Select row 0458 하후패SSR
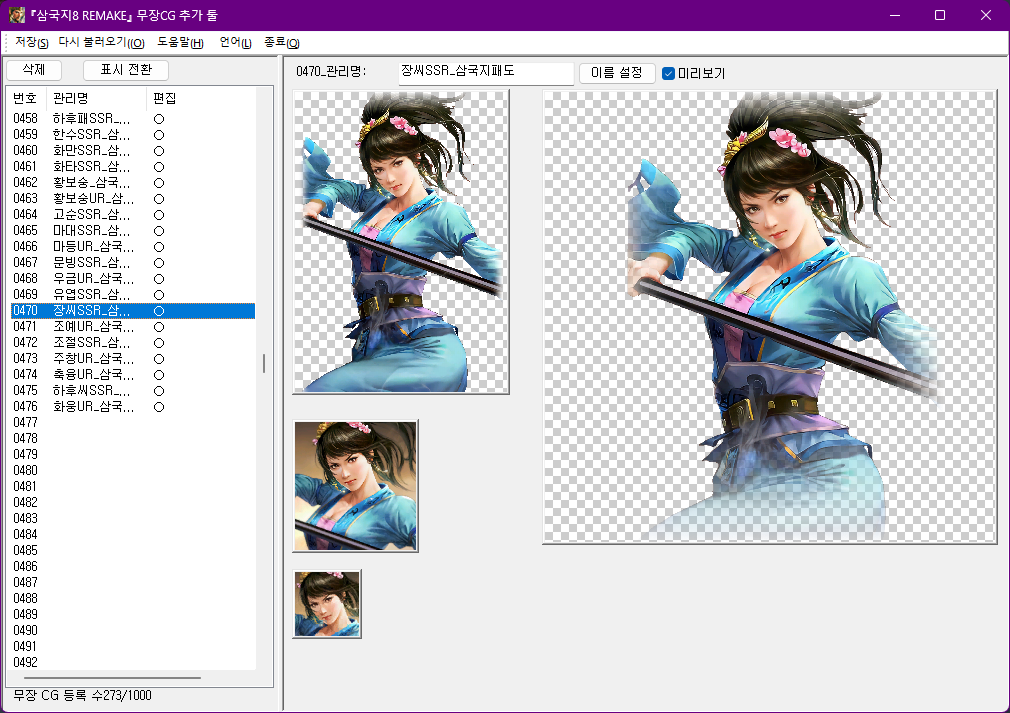This screenshot has width=1010, height=713. [133, 119]
